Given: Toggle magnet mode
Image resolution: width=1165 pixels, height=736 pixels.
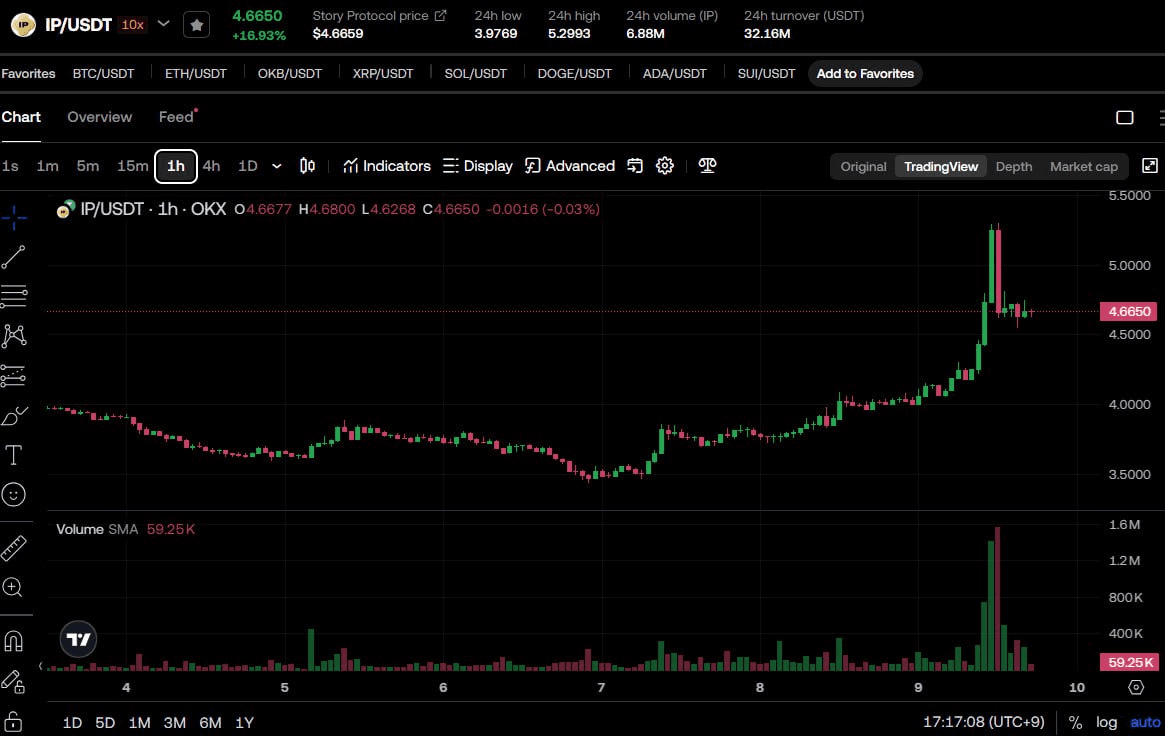Looking at the screenshot, I should click(x=14, y=640).
